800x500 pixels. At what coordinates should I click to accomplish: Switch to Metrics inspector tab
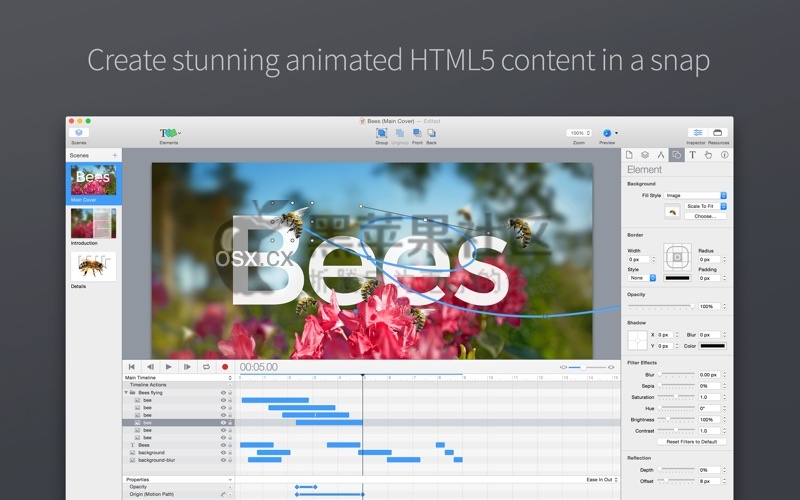click(x=661, y=155)
